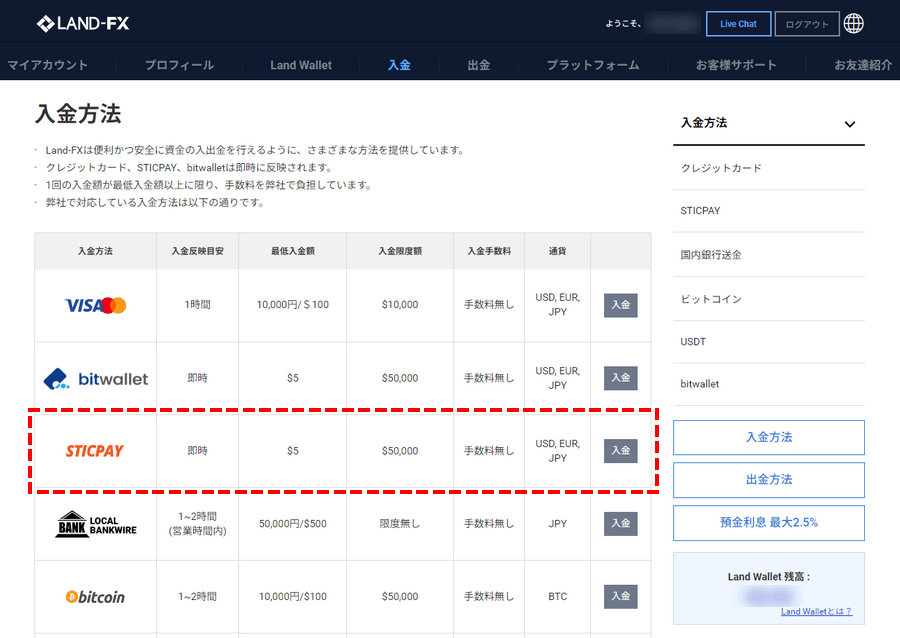Click the 入金方法 page heading

(78, 114)
